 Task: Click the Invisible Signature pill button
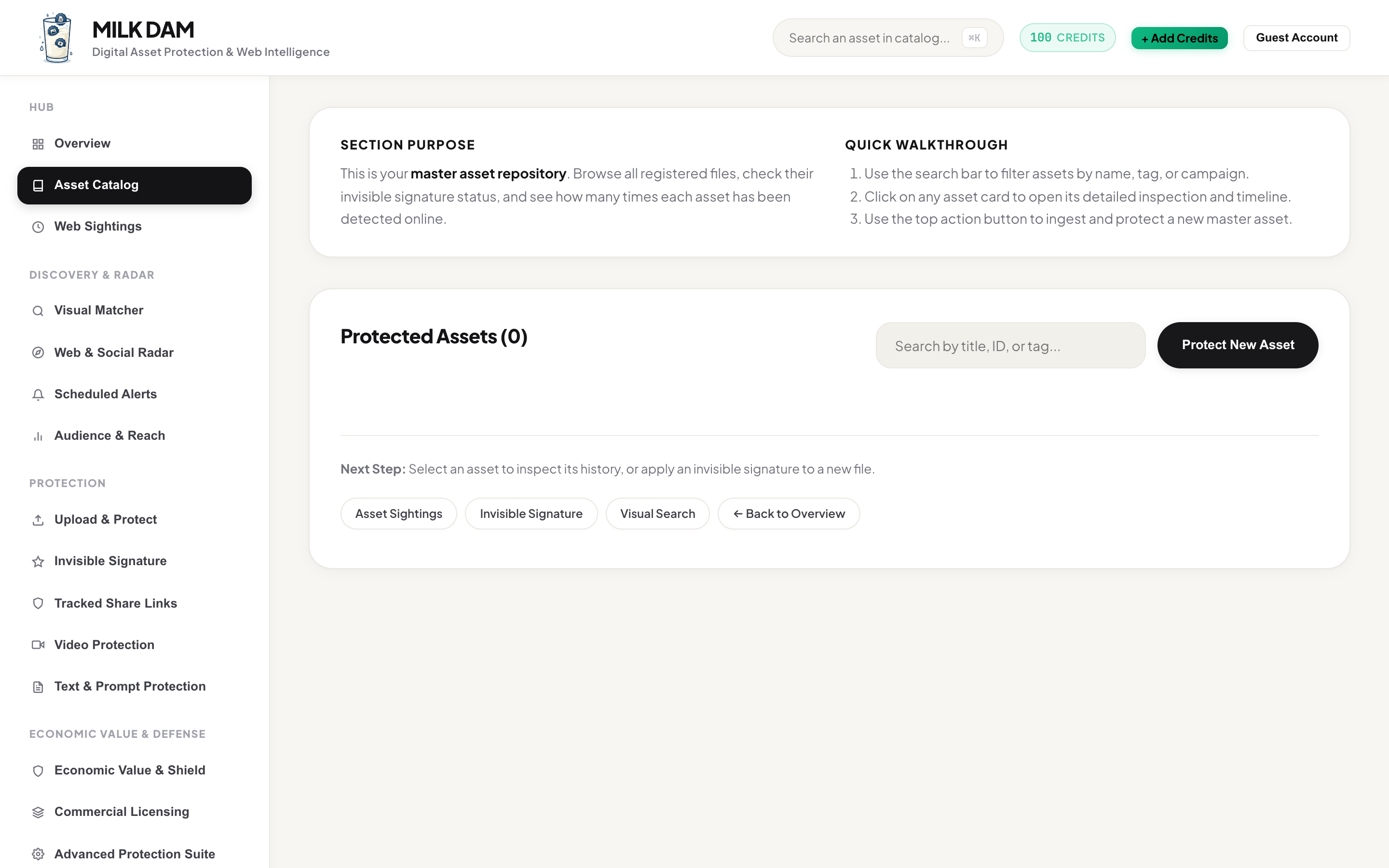coord(531,514)
